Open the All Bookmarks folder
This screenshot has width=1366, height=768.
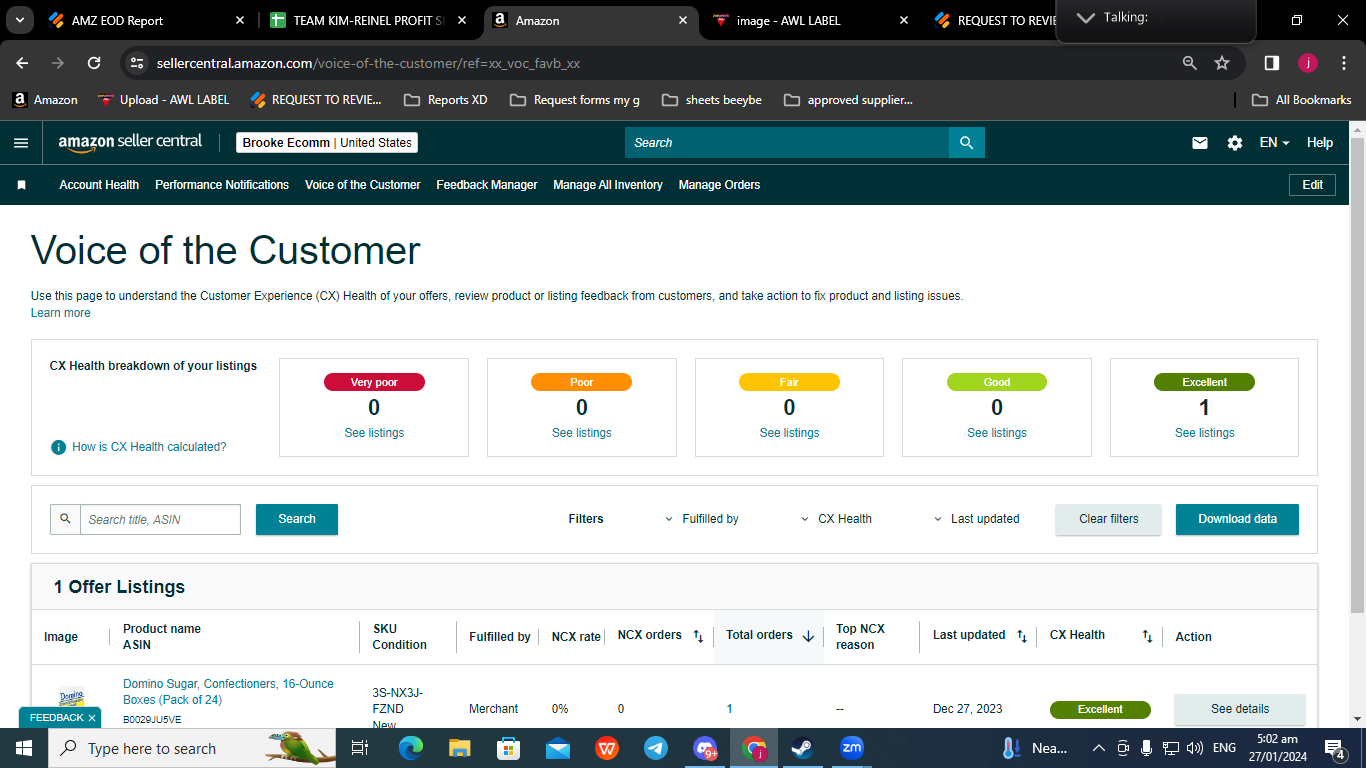1302,100
